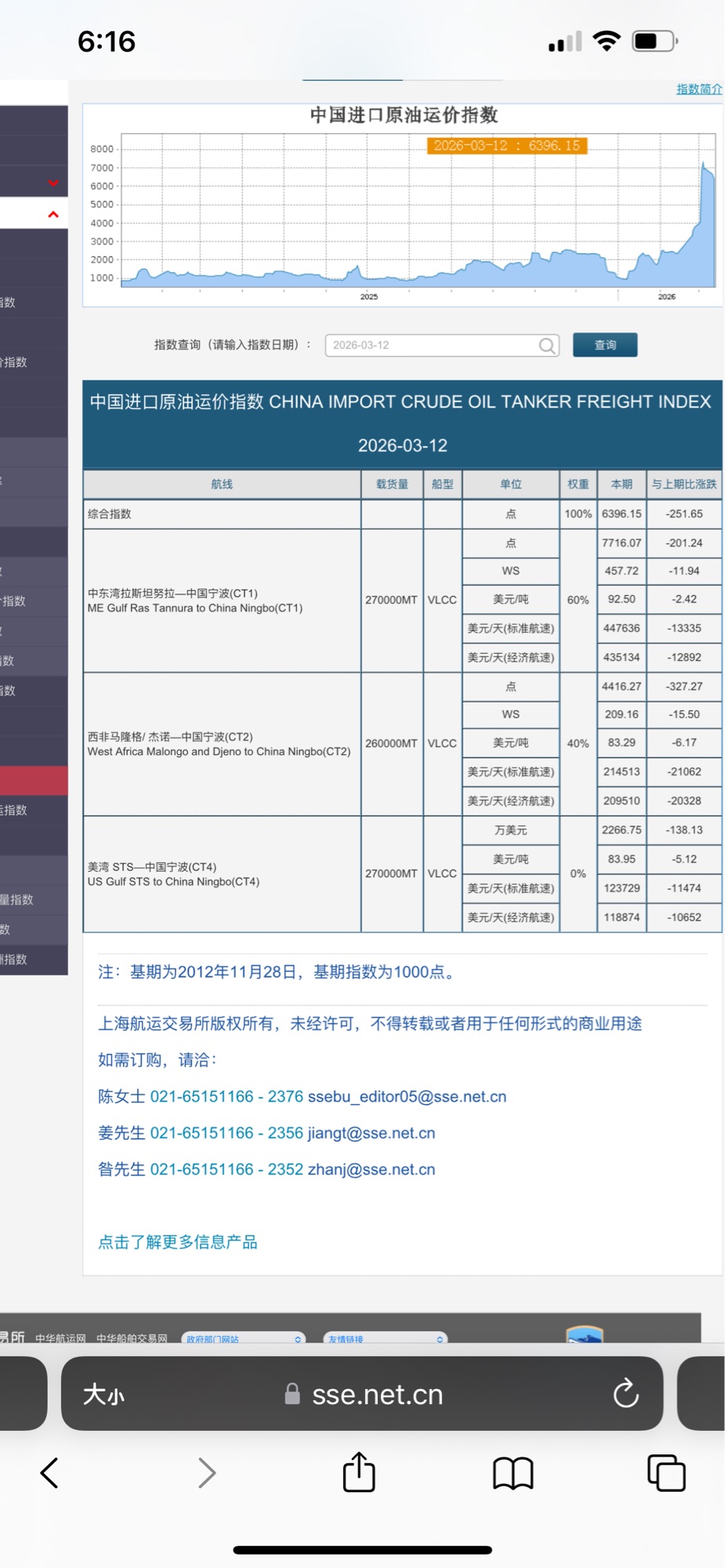Viewport: 725px width, 1568px height.
Task: Visit the 中华航运网 footer link
Action: (60, 1339)
